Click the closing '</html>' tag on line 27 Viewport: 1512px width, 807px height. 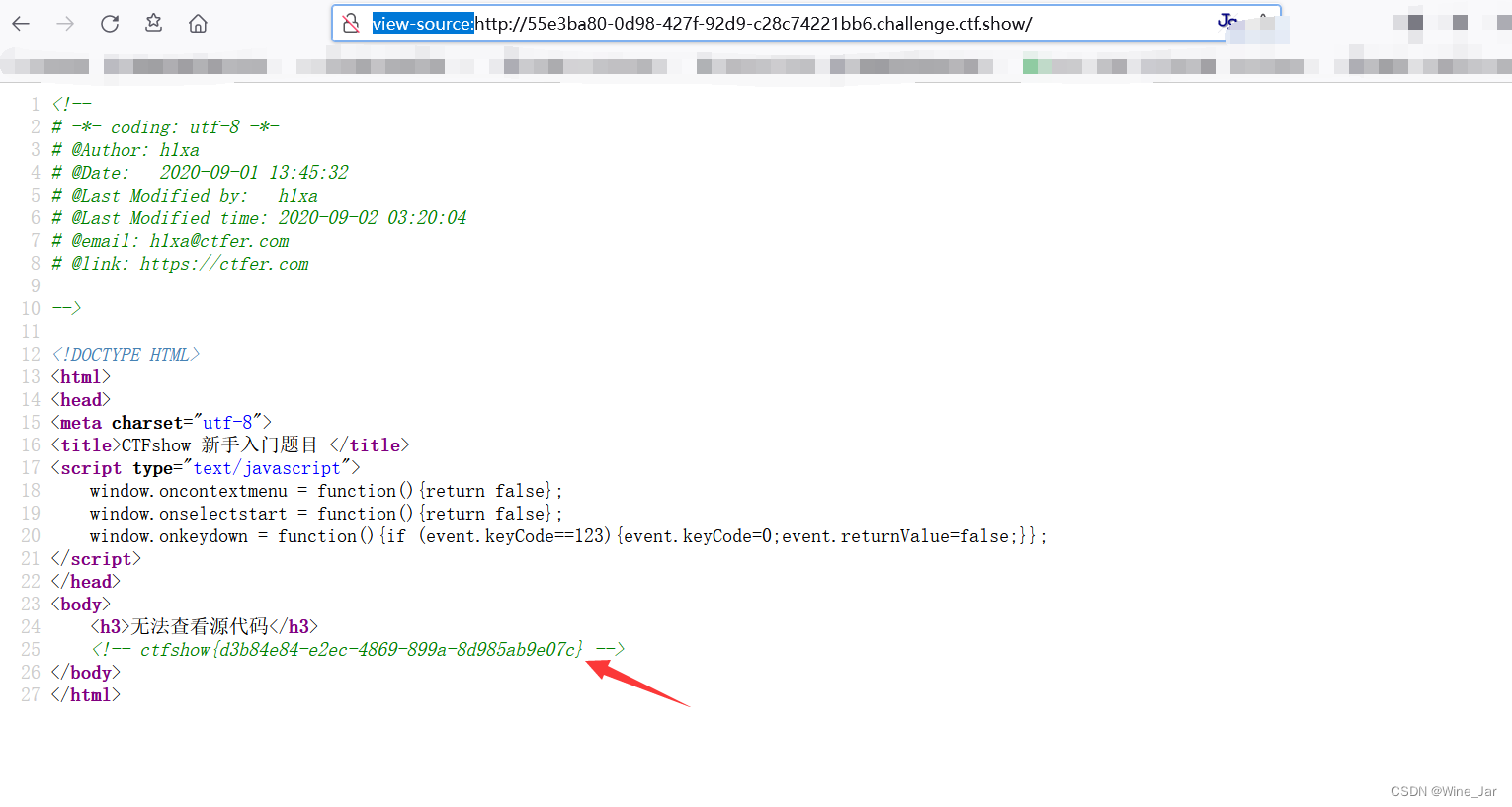[x=86, y=695]
